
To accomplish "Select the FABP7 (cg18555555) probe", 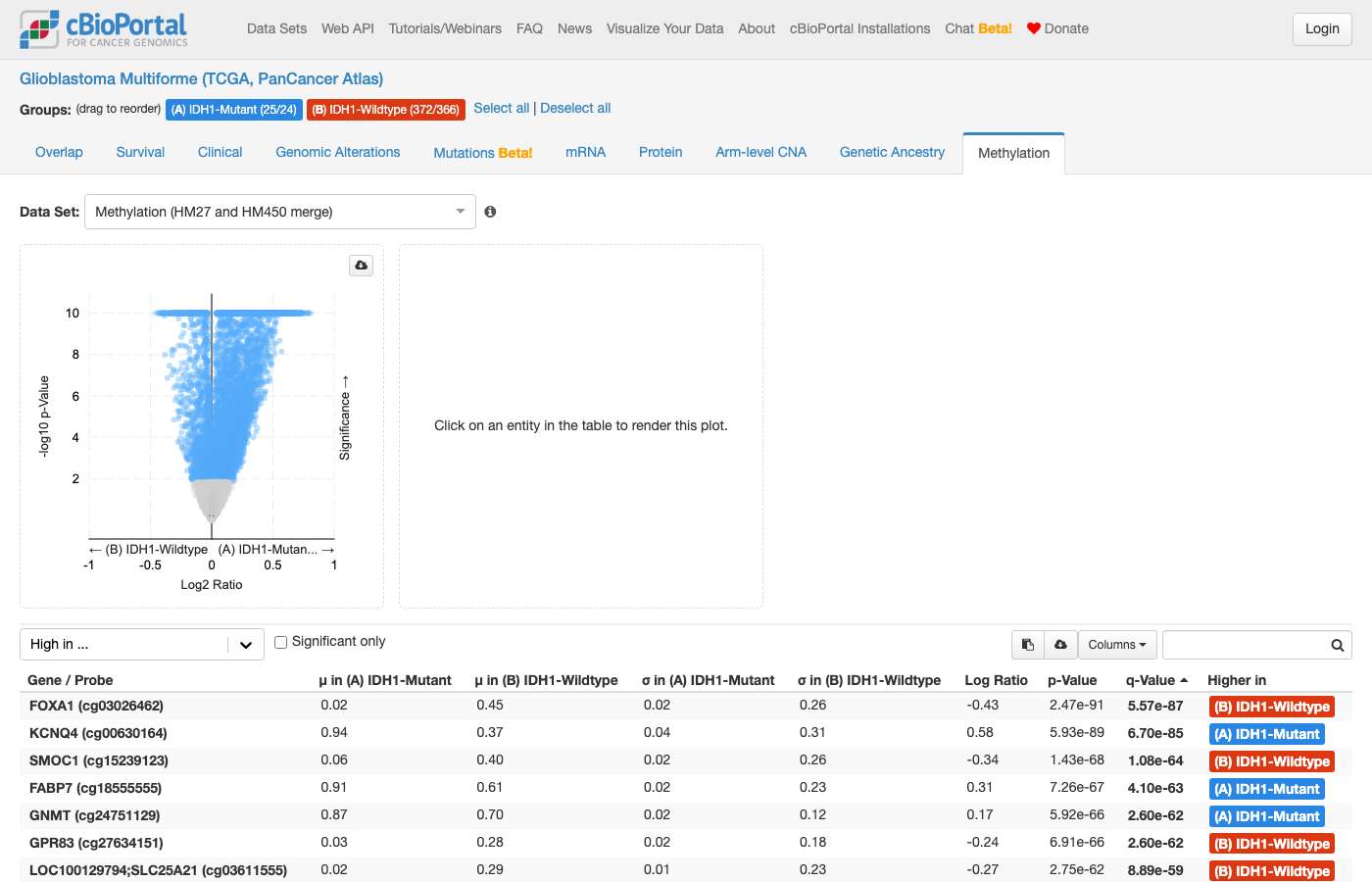I will [x=95, y=788].
